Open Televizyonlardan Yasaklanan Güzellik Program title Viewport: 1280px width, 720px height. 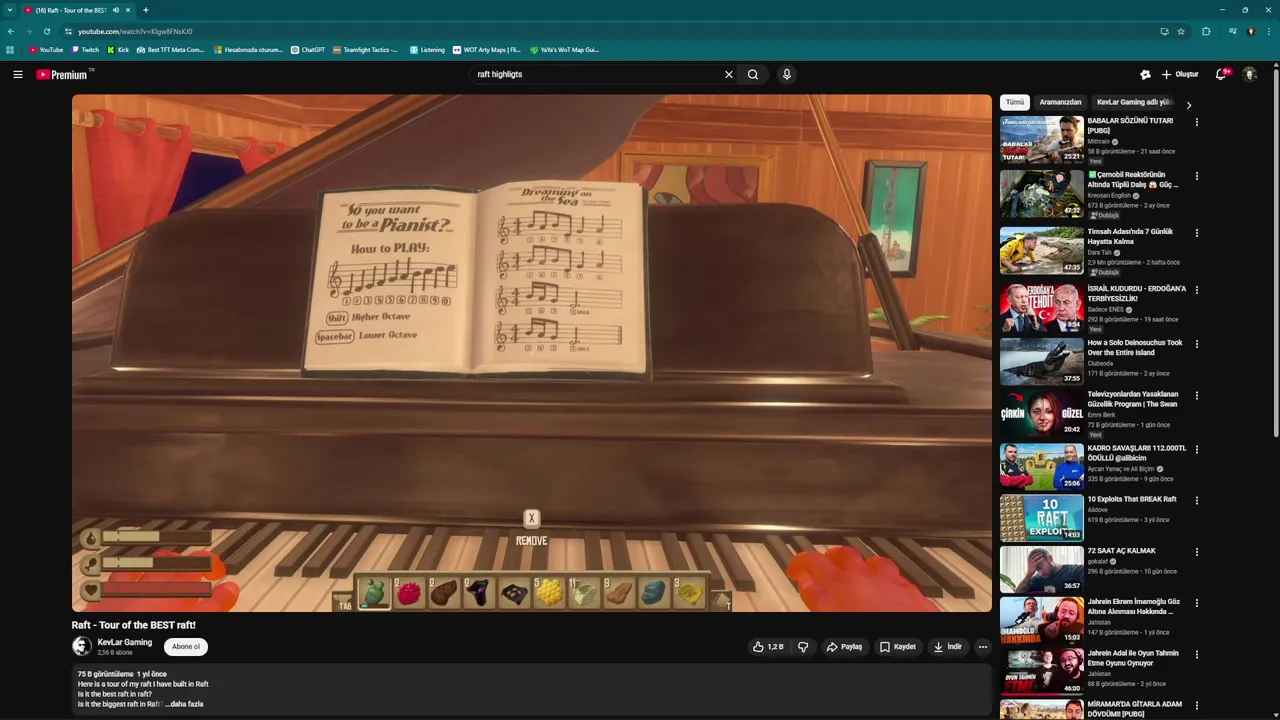tap(1133, 399)
